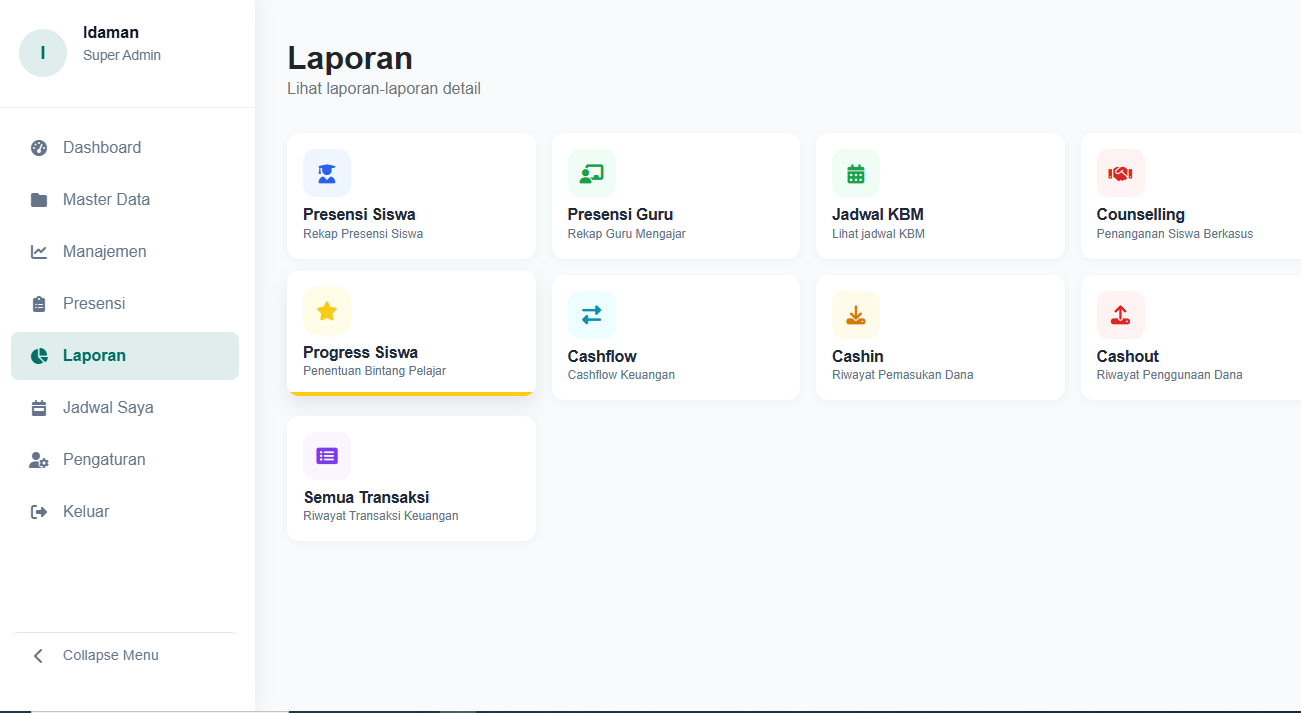View the Jadwal KBM report title
This screenshot has width=1301, height=713.
point(878,214)
